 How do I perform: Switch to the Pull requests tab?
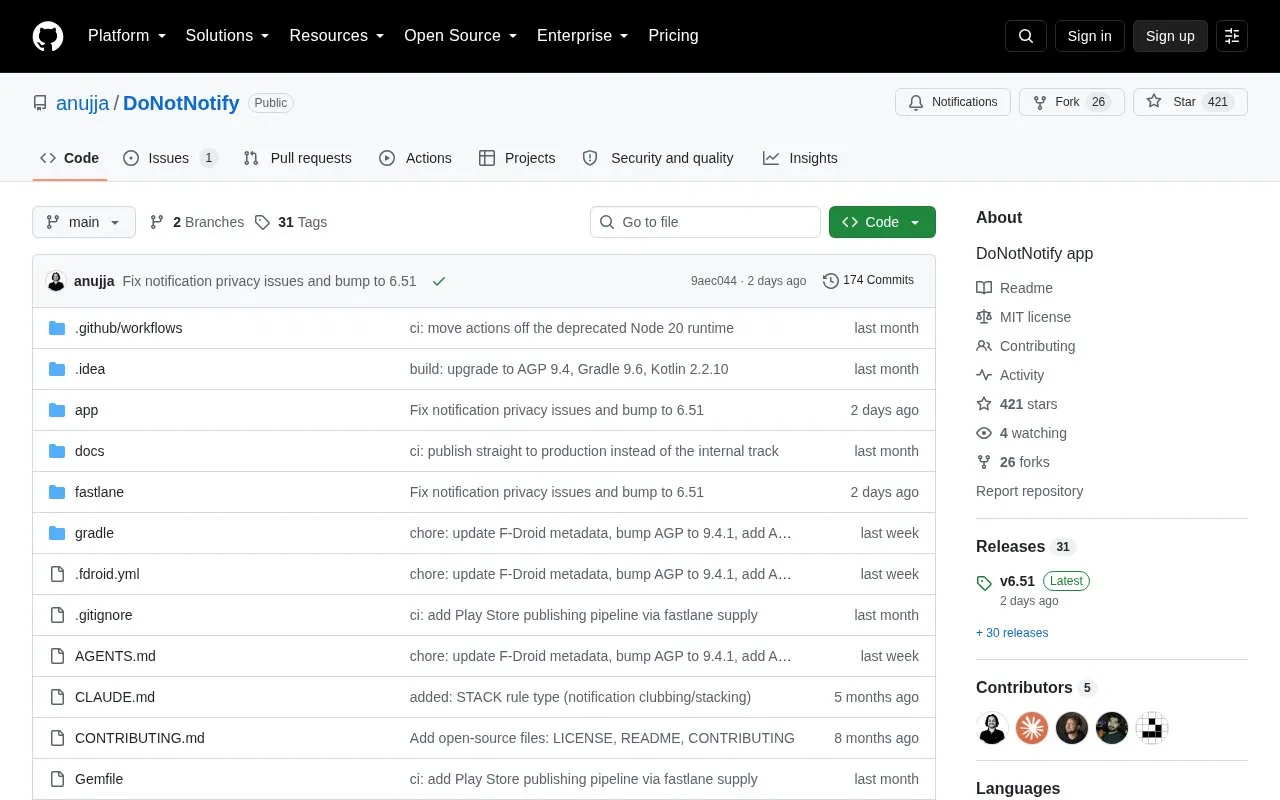point(298,158)
